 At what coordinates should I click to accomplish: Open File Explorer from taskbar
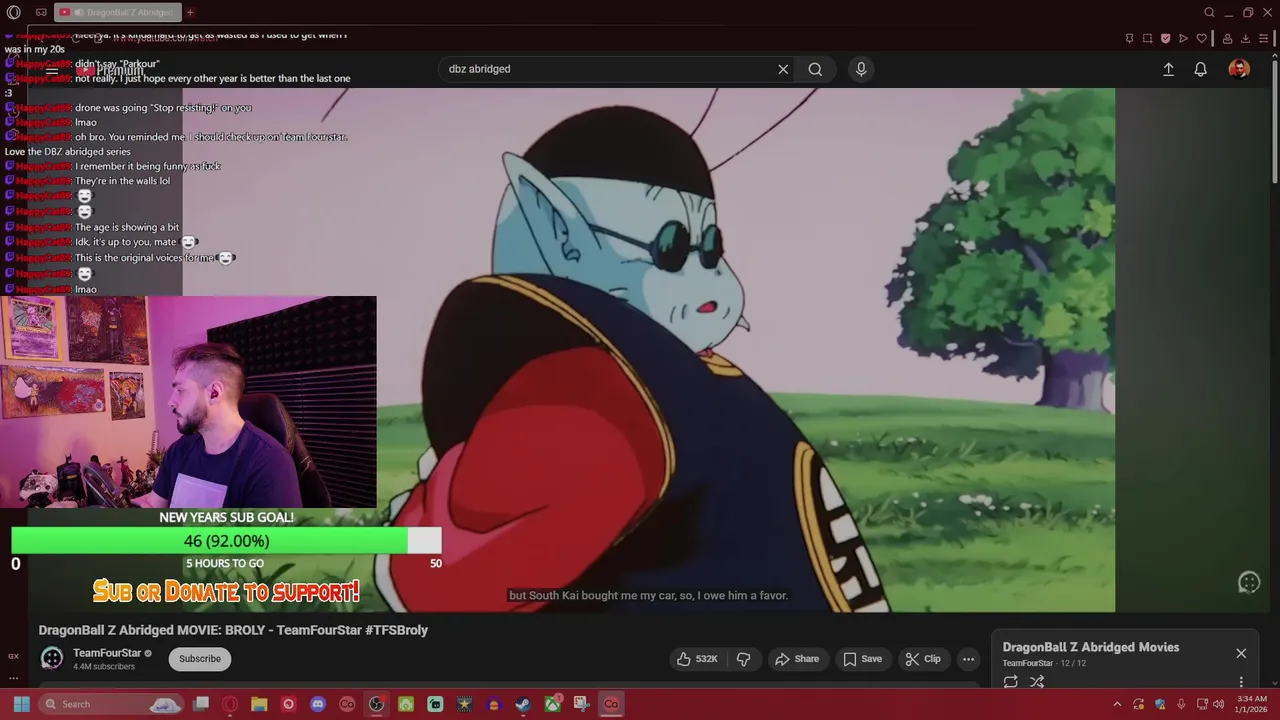260,704
